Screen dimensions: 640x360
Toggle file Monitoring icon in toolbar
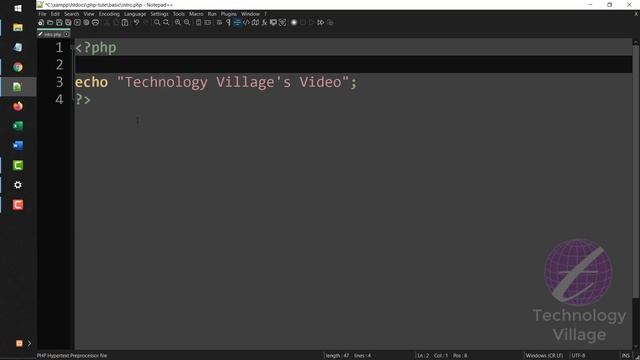pos(282,22)
